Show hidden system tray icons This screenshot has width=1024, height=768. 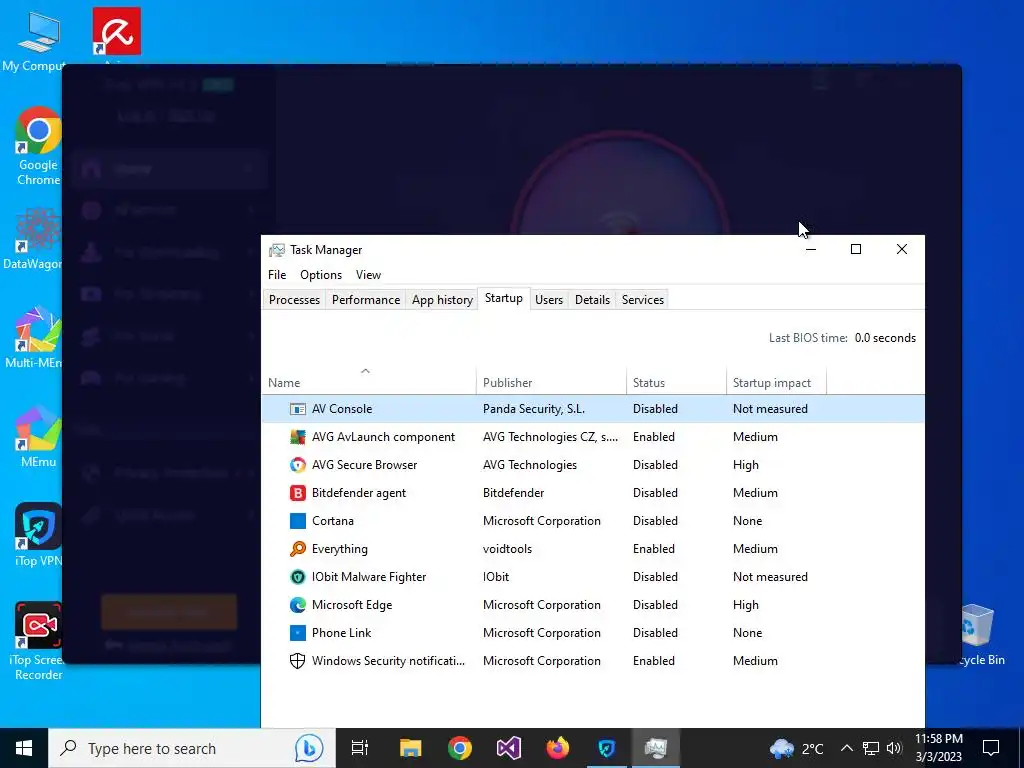click(x=846, y=748)
